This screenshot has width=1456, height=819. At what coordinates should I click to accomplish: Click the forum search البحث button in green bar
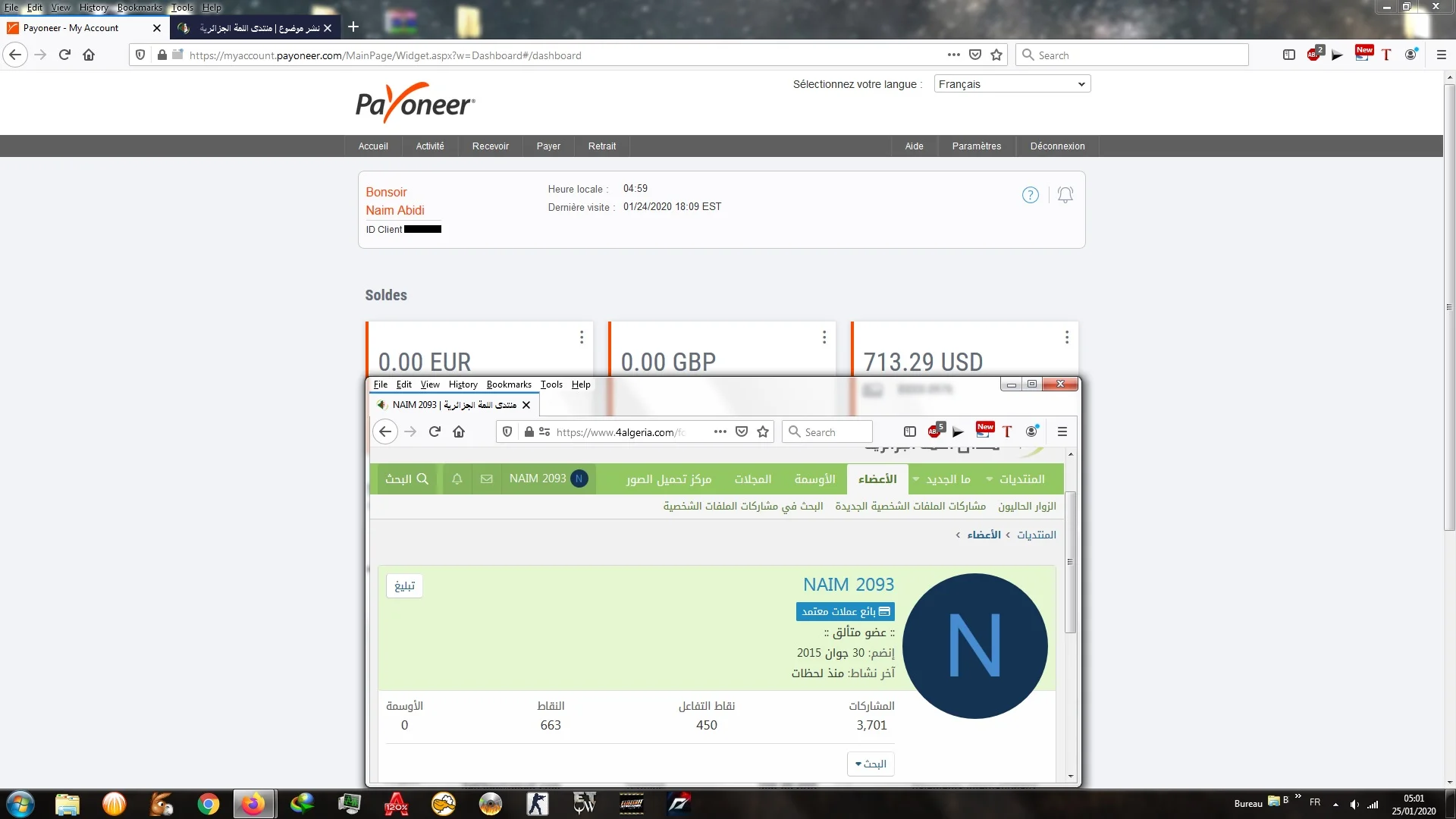(407, 479)
